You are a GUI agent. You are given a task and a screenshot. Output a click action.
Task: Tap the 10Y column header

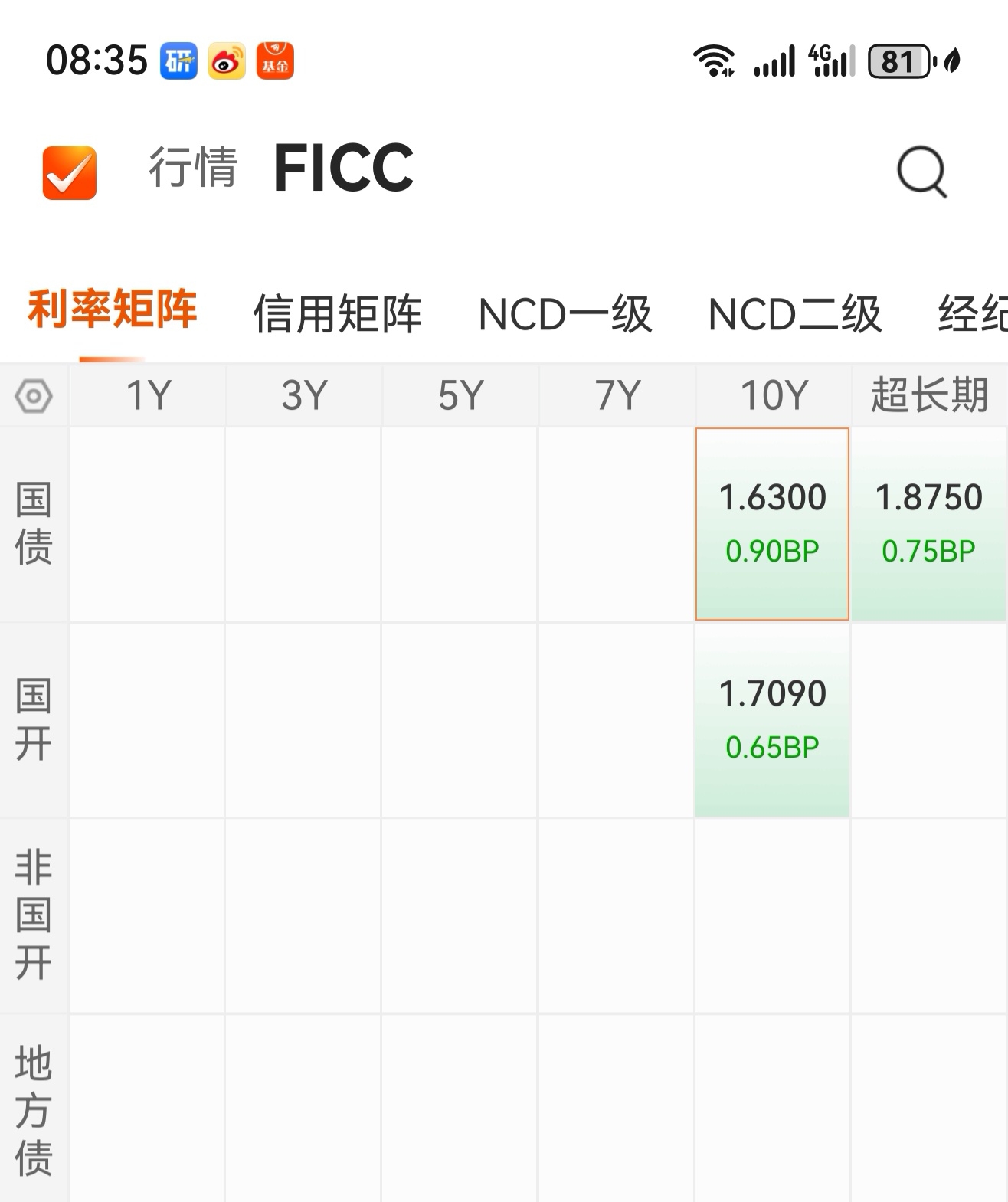tap(774, 396)
